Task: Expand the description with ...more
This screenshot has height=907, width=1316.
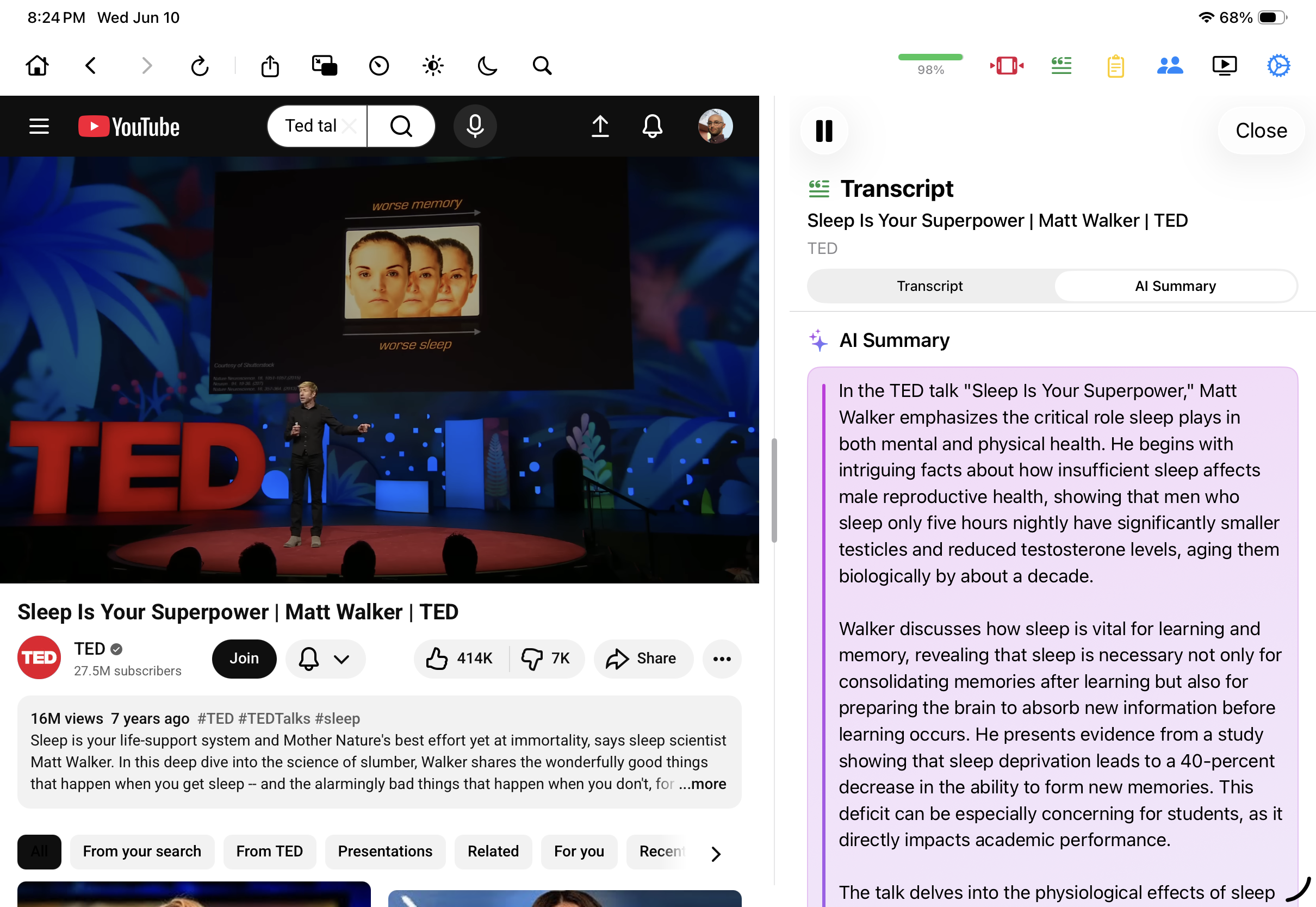Action: tap(703, 784)
